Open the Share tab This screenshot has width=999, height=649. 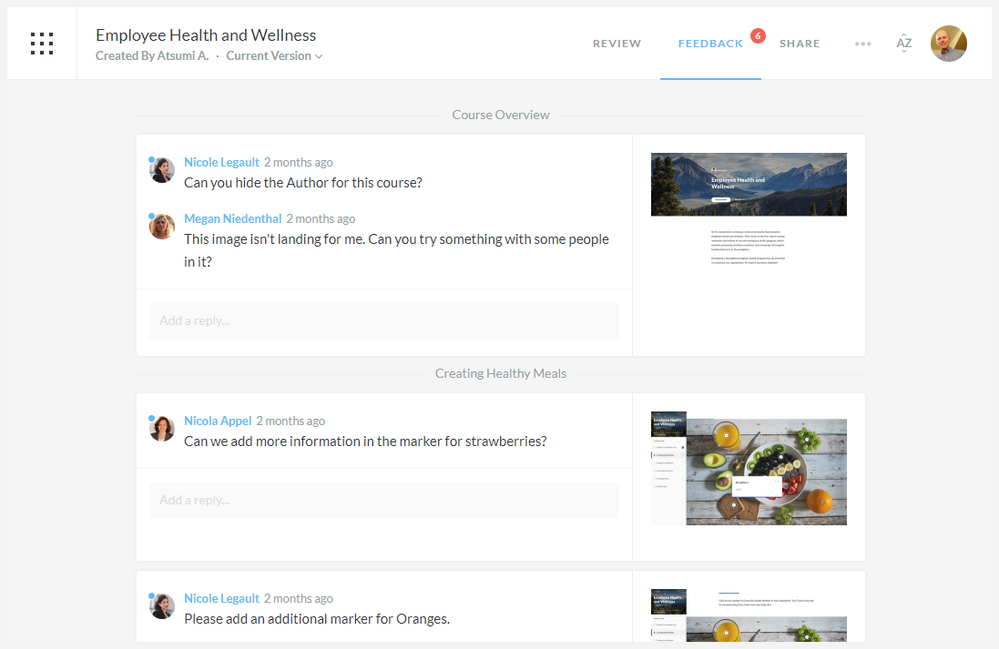coord(800,43)
